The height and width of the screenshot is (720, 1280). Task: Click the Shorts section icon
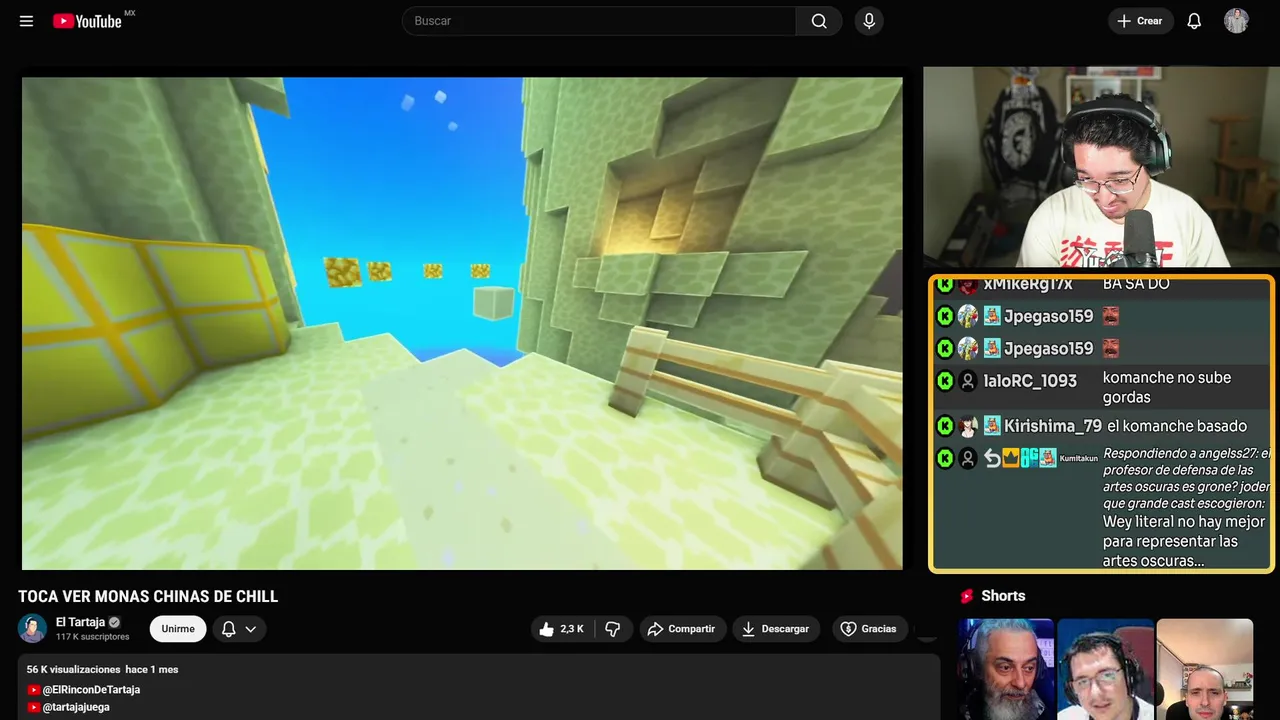pyautogui.click(x=967, y=596)
